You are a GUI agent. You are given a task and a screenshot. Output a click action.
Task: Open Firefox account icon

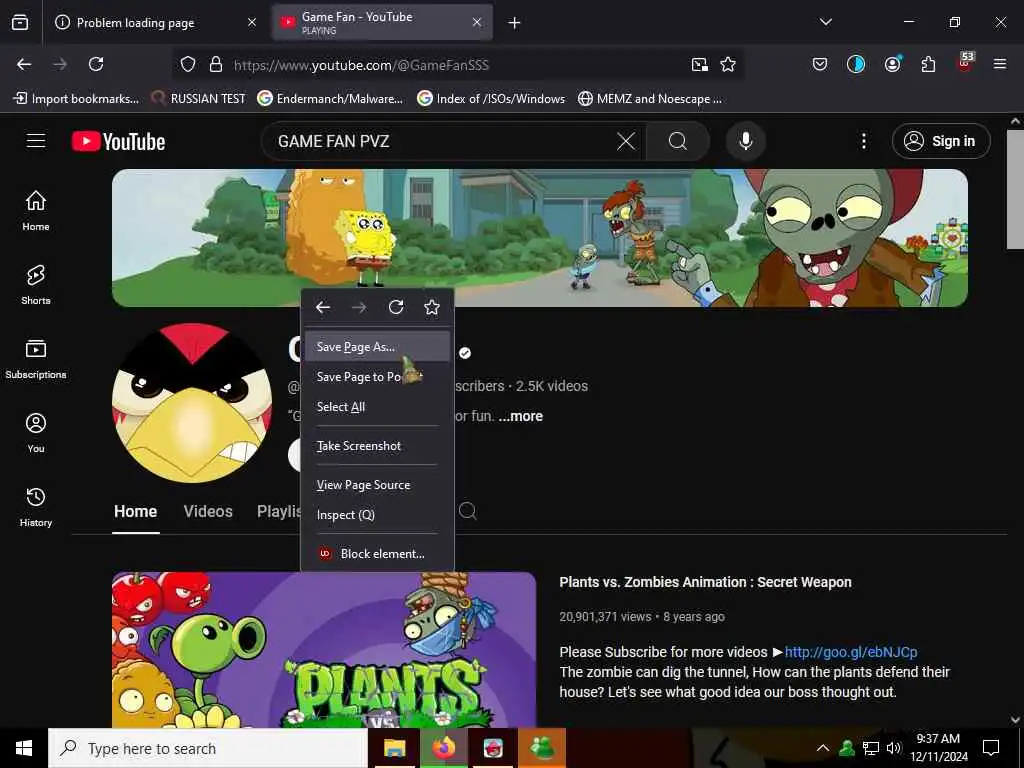point(892,64)
